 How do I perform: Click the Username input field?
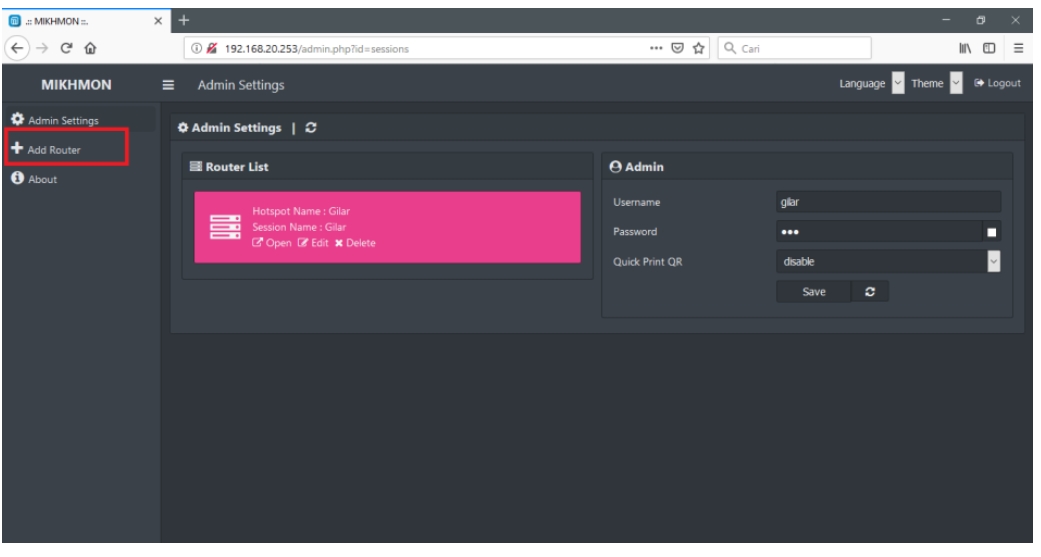point(888,202)
